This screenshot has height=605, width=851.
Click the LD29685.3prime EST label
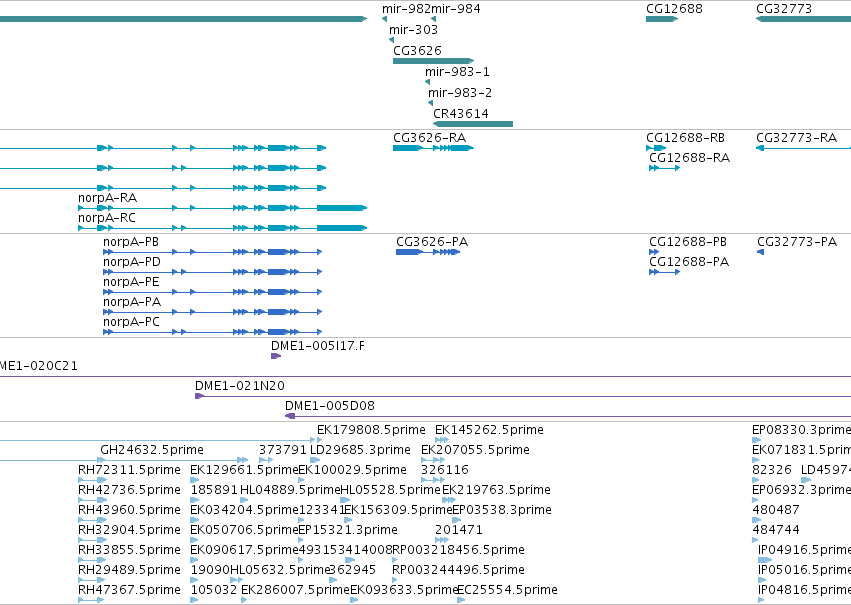tap(360, 450)
